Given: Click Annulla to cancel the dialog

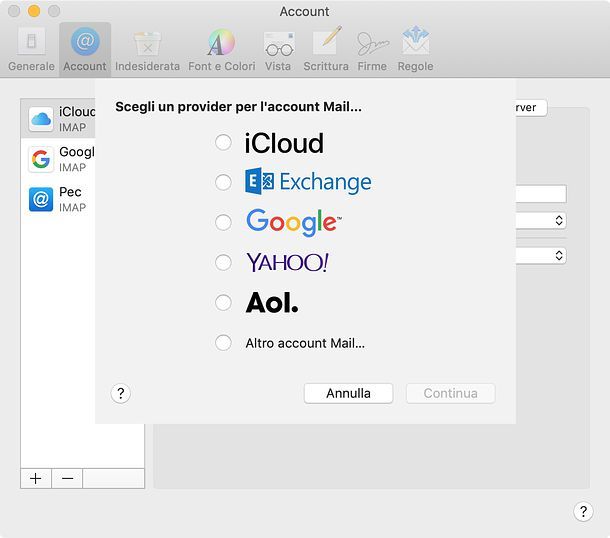Looking at the screenshot, I should 348,393.
